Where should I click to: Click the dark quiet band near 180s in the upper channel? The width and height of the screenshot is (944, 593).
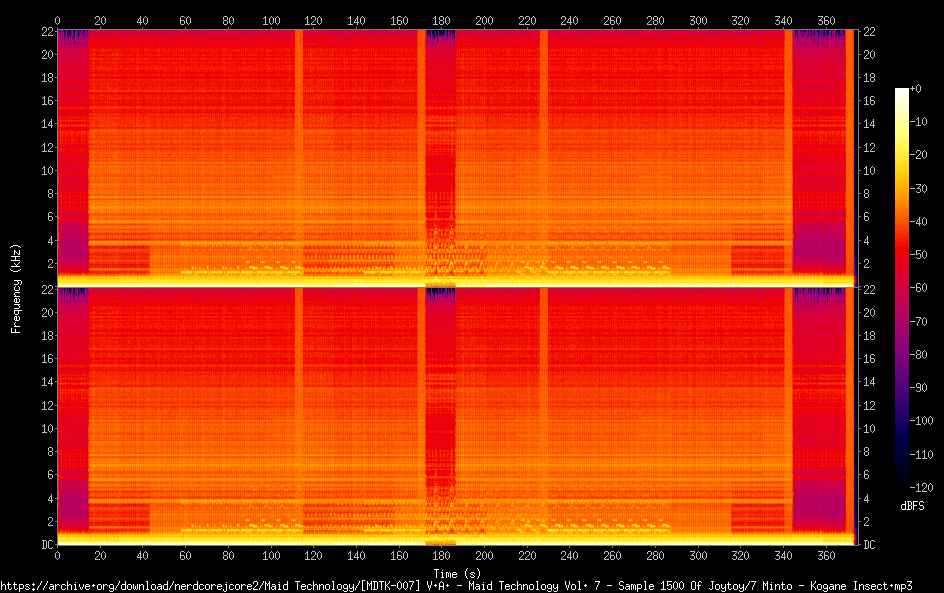coord(440,150)
